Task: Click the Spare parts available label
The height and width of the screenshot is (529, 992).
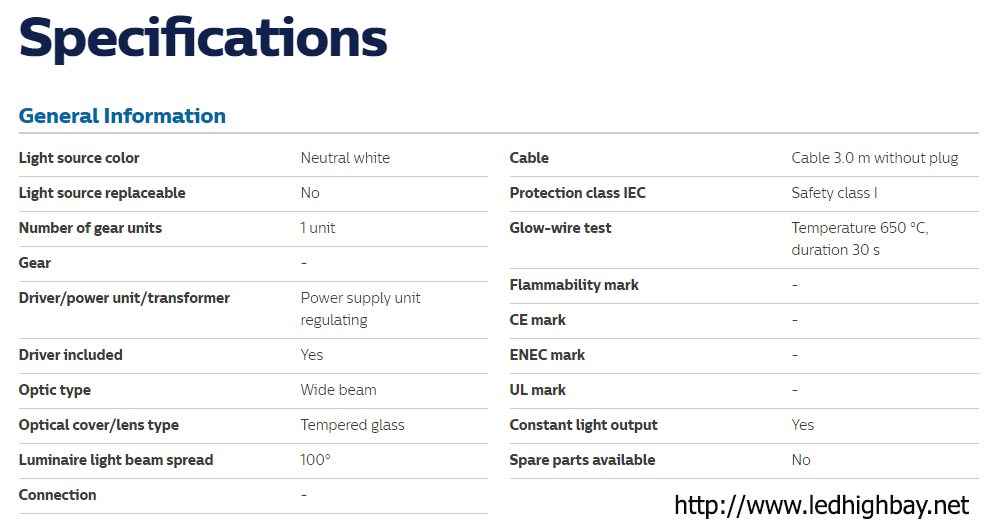Action: coord(582,460)
